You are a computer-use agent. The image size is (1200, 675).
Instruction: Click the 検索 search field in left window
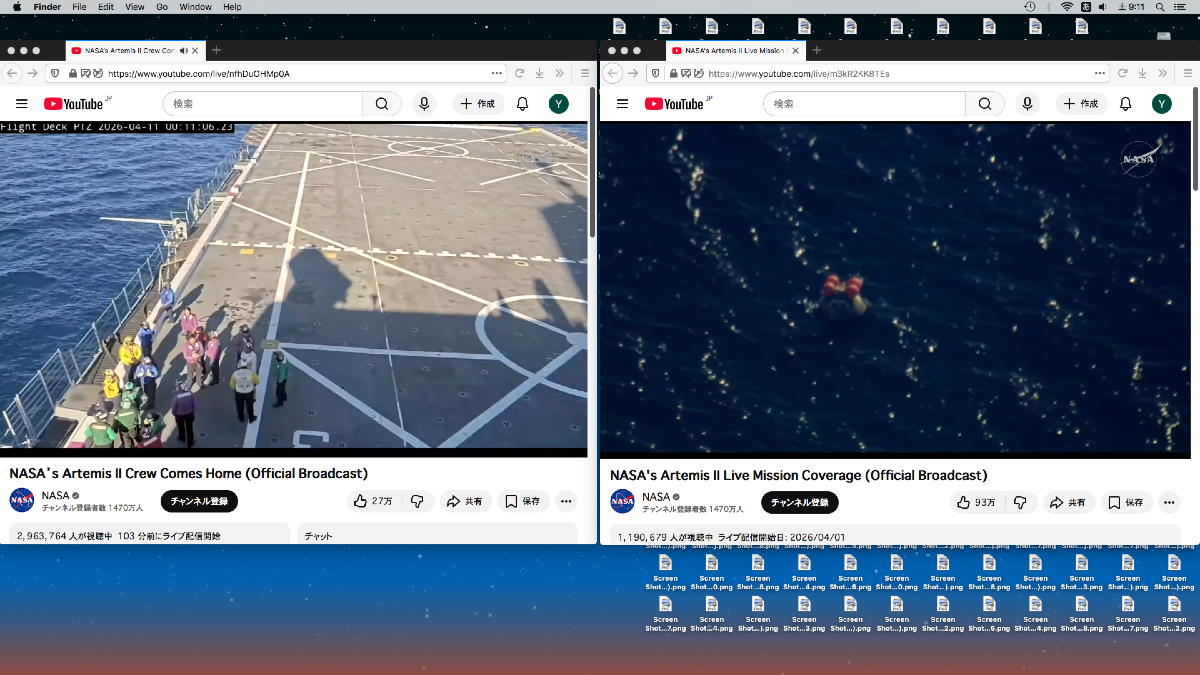263,104
